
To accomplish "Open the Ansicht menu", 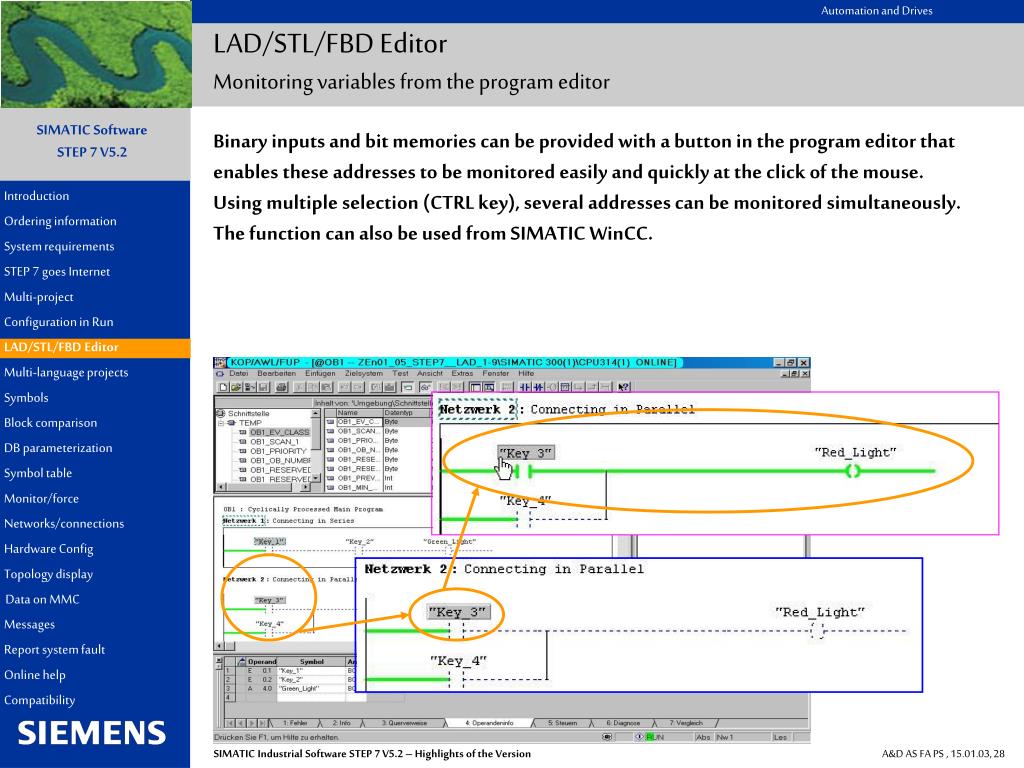I will [x=430, y=374].
